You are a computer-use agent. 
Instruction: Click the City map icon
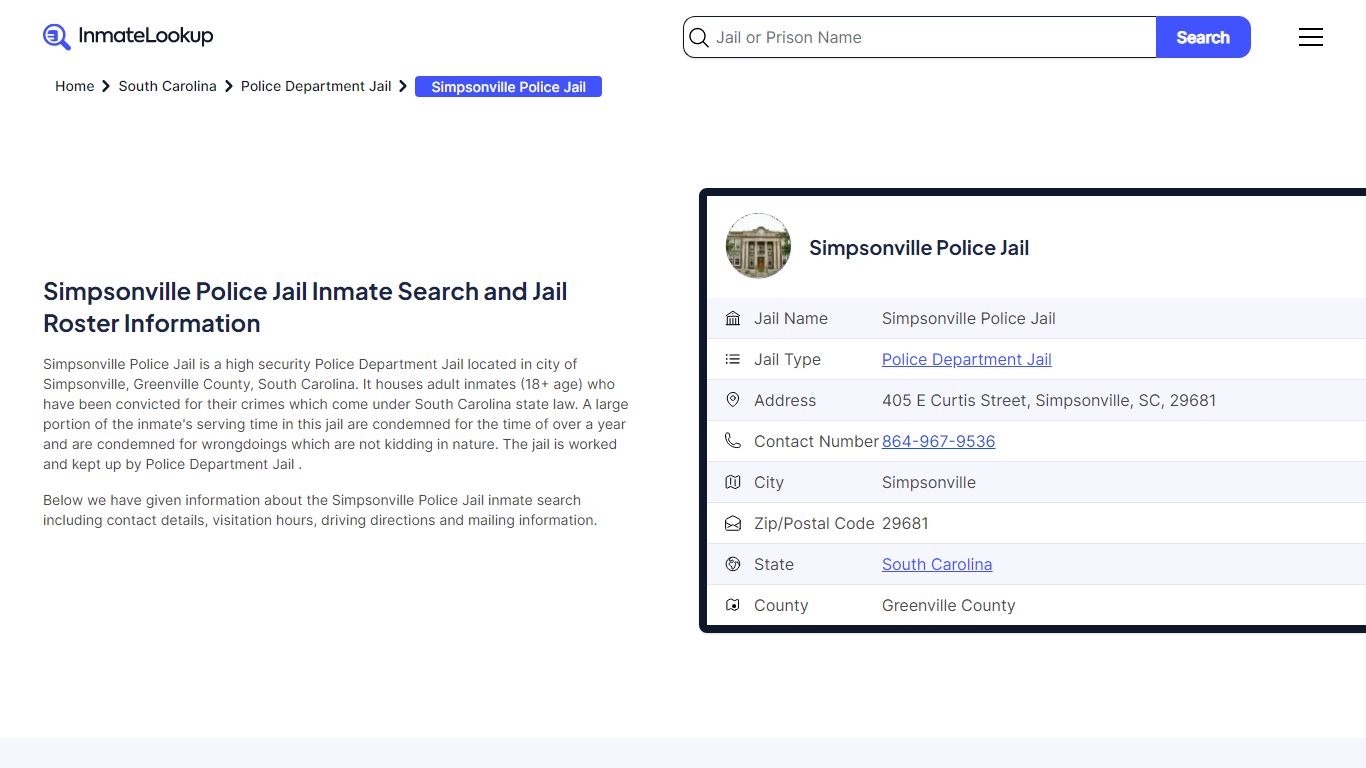pos(733,482)
